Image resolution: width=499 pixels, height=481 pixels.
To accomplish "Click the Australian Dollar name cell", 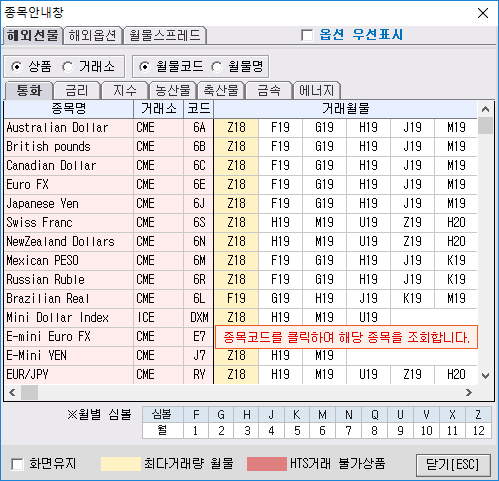I will click(69, 128).
